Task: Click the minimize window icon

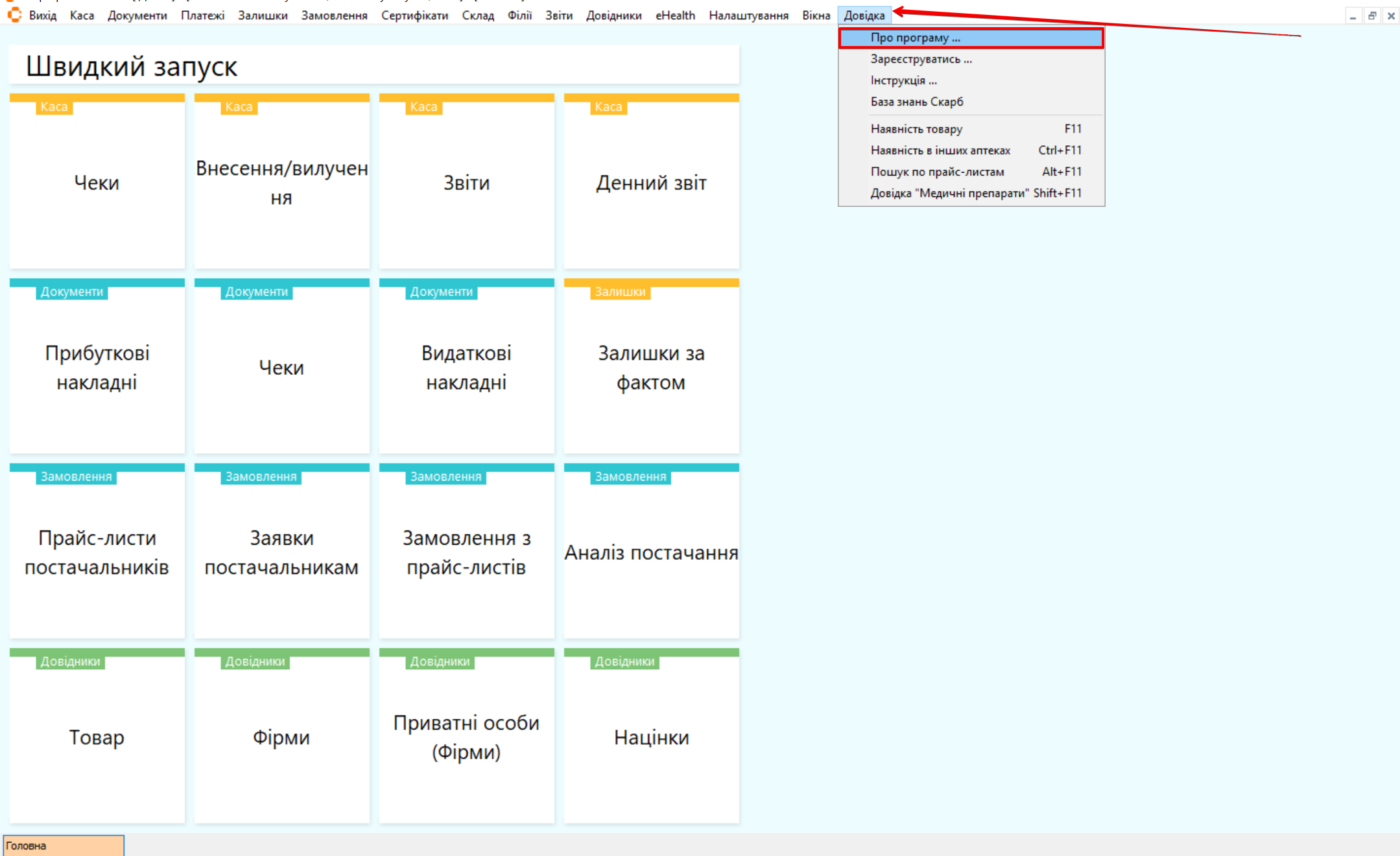Action: pyautogui.click(x=1353, y=16)
